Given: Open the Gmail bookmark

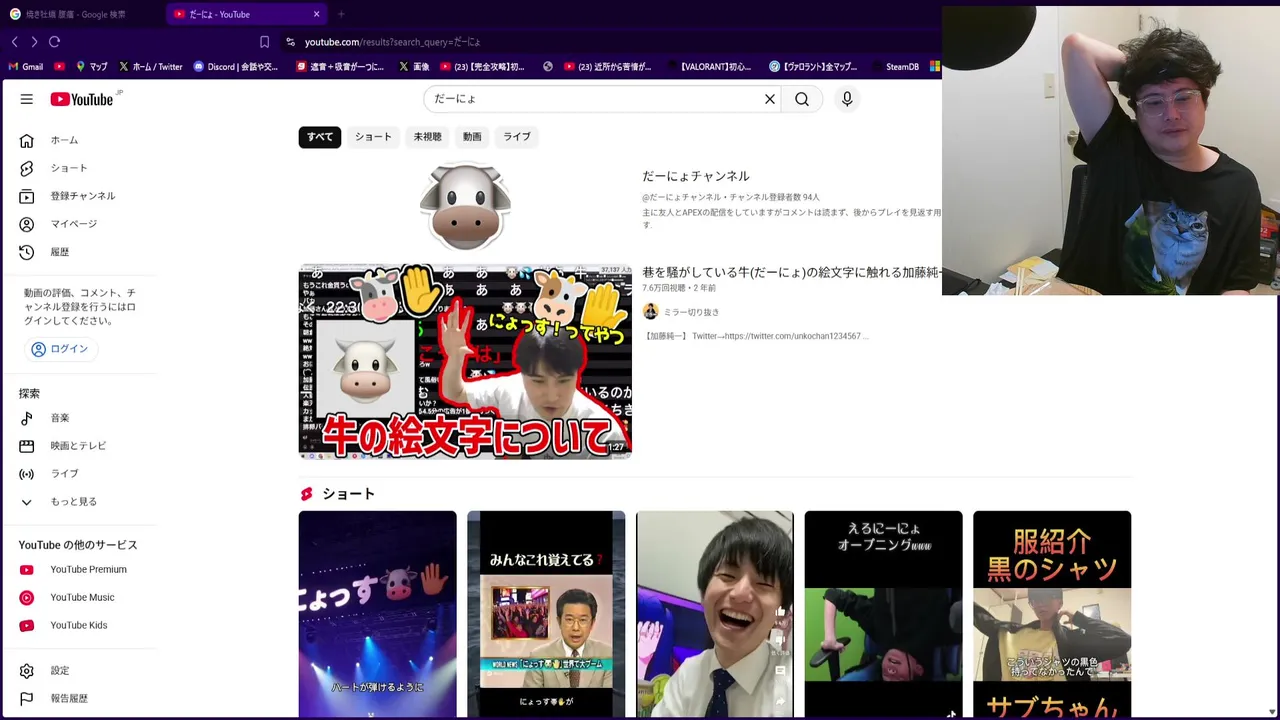Looking at the screenshot, I should [x=26, y=67].
